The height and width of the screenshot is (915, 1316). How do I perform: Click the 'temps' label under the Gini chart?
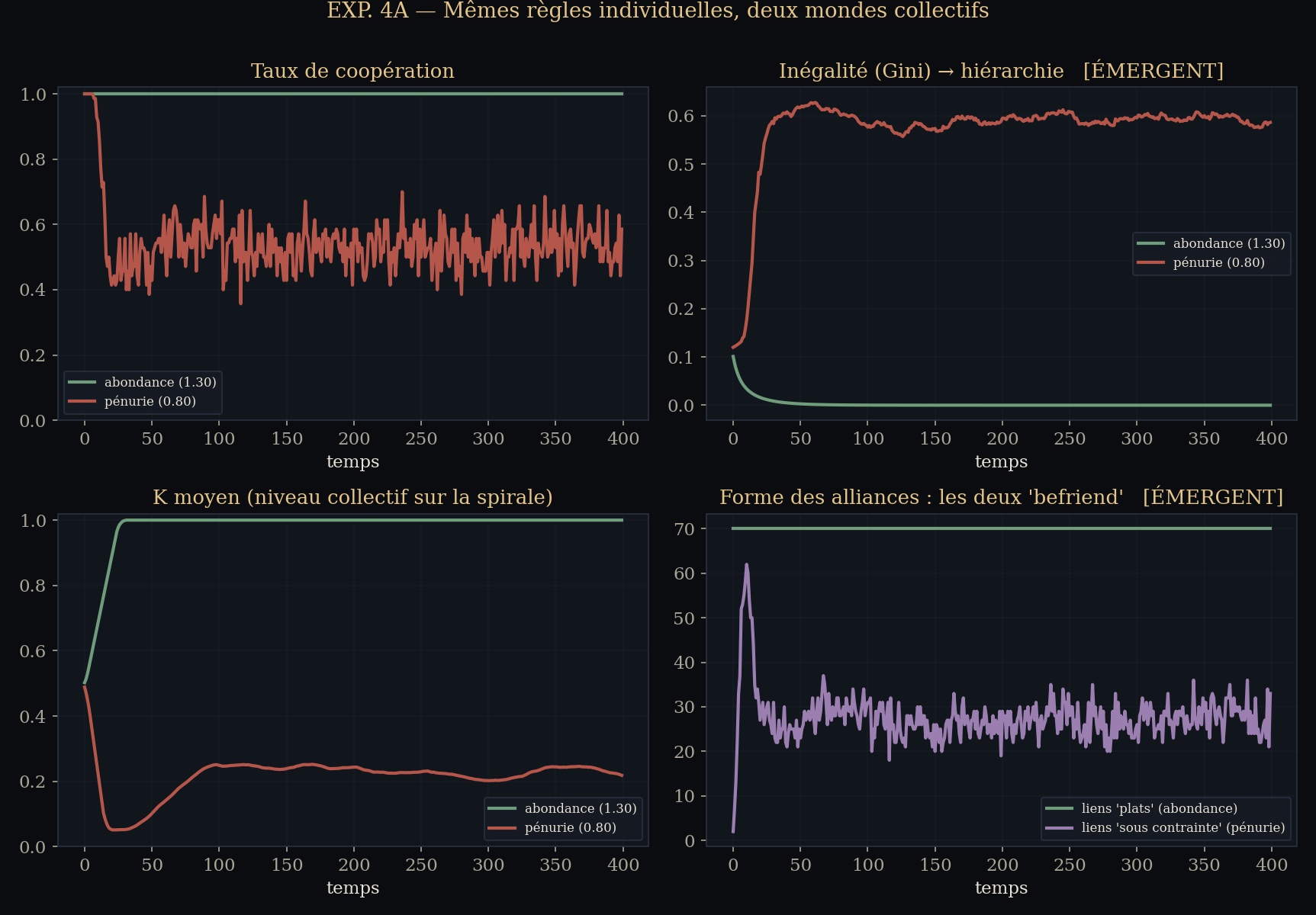1001,461
